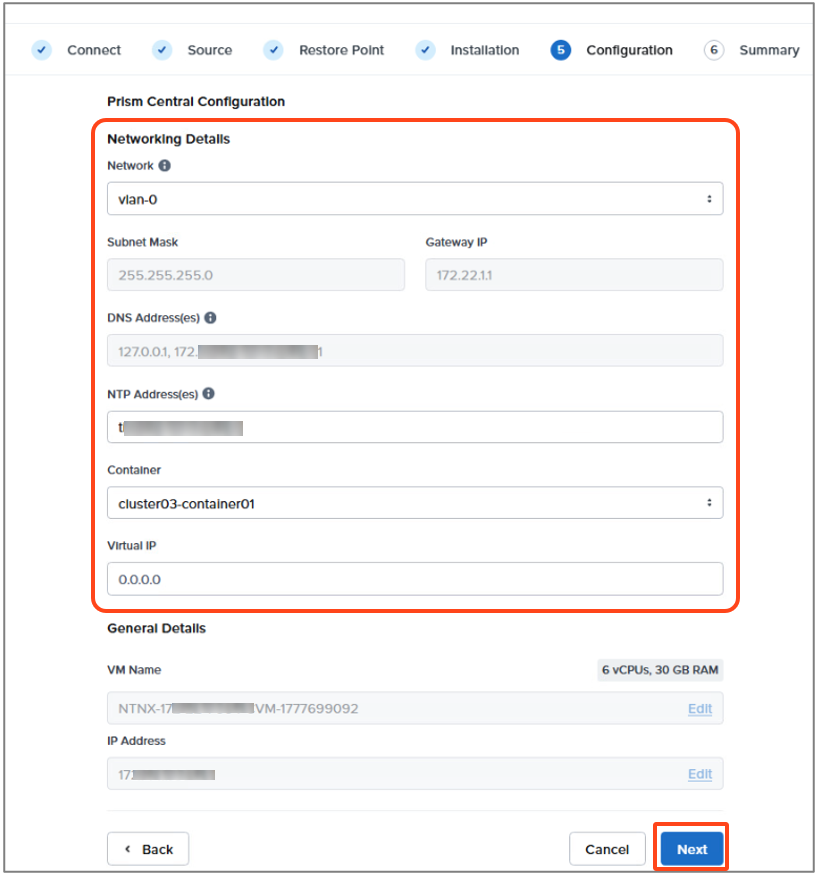Click the 'VM Name' label
This screenshot has width=819, height=879.
pyautogui.click(x=134, y=670)
